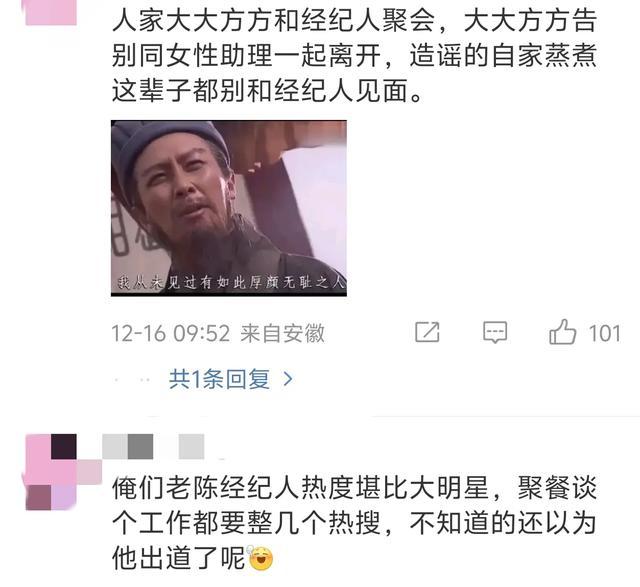
Task: Tap the text 他出道了呢
Action: [x=179, y=558]
